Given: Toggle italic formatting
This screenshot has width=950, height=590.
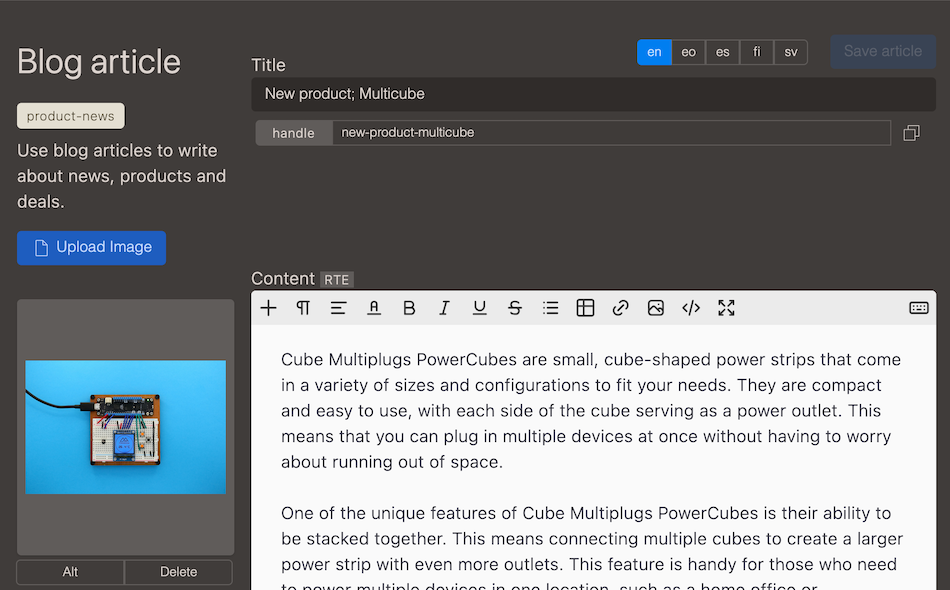Looking at the screenshot, I should tap(444, 308).
